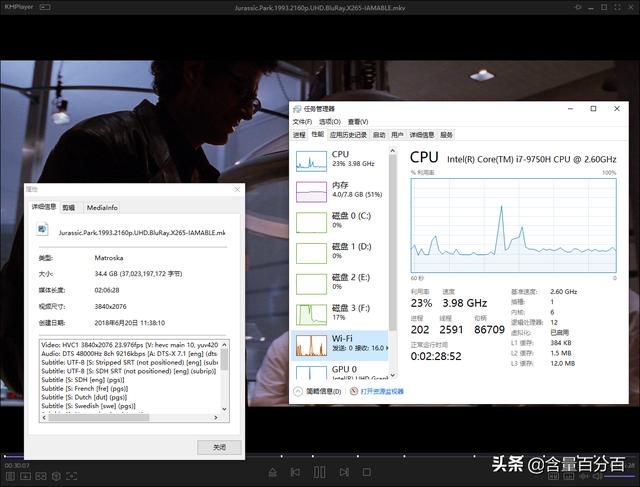The width and height of the screenshot is (640, 487).
Task: Click the MKV file icon in the properties dialog
Action: tap(42, 229)
